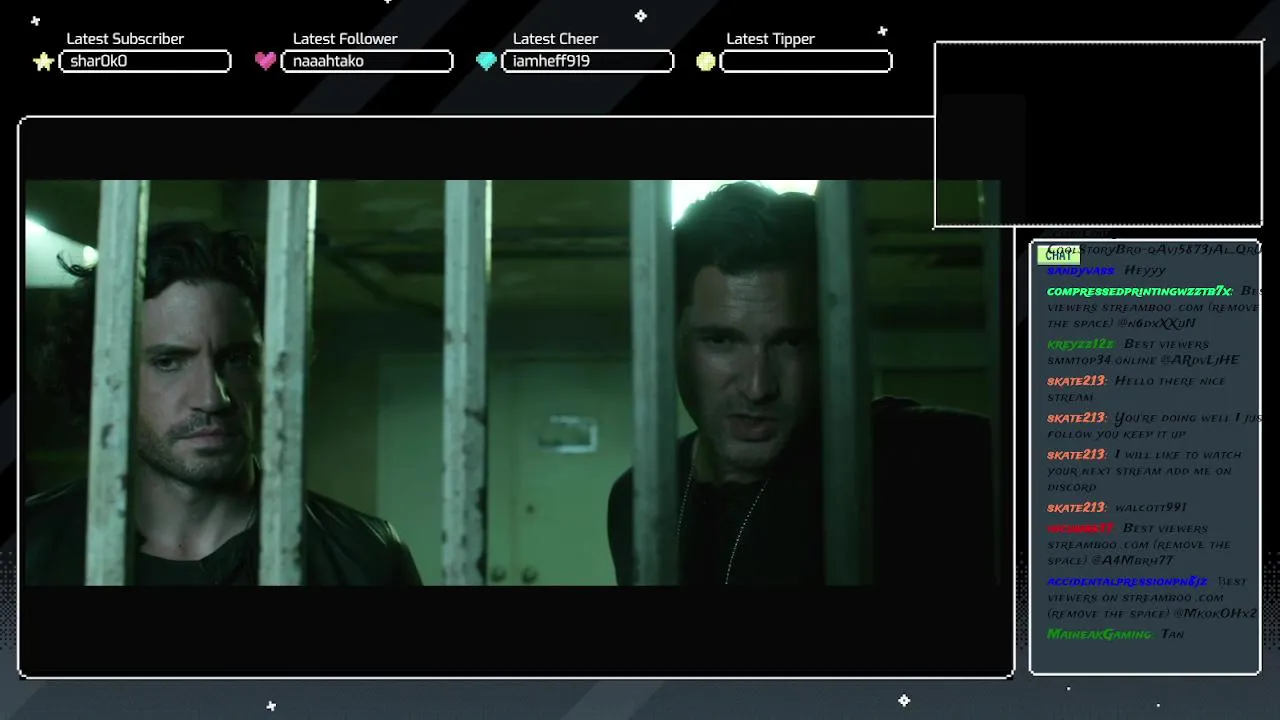The image size is (1280, 720).
Task: Click the yellow star icon beside Latest Subscriber
Action: point(43,62)
